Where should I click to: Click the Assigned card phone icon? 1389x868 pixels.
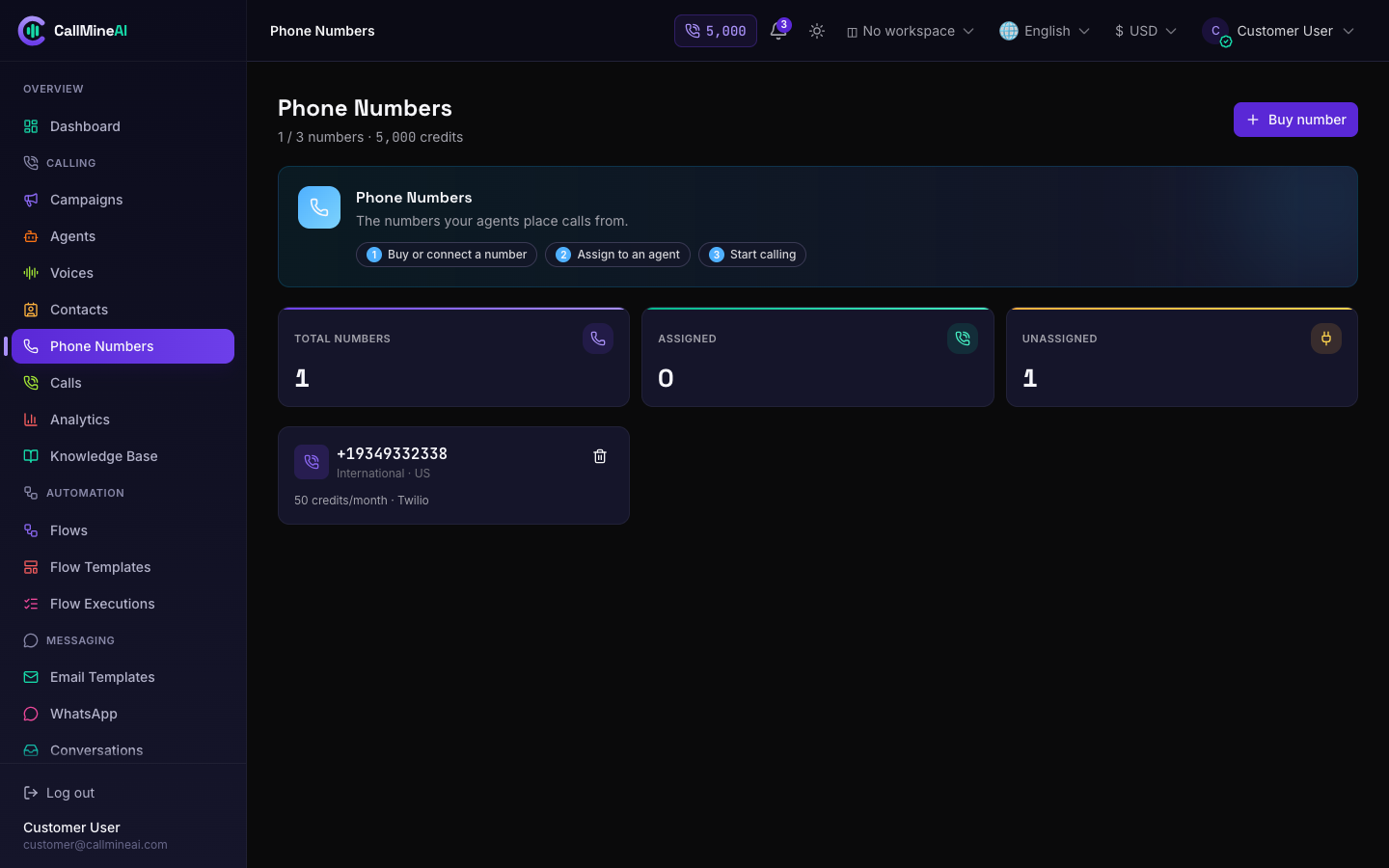pyautogui.click(x=963, y=339)
